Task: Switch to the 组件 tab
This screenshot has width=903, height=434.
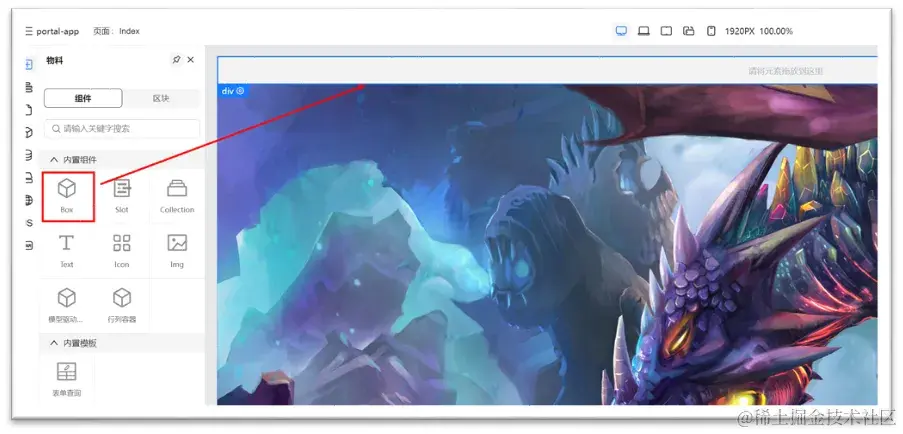Action: click(x=83, y=98)
